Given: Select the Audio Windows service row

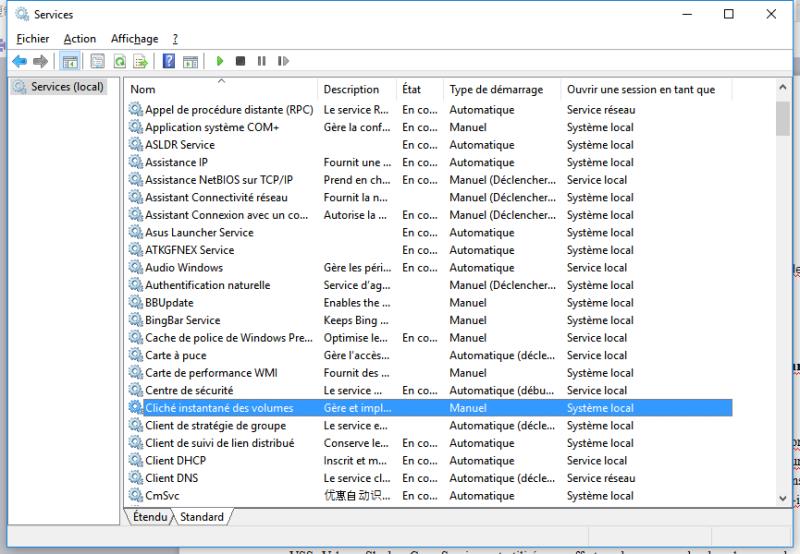Looking at the screenshot, I should click(x=184, y=268).
